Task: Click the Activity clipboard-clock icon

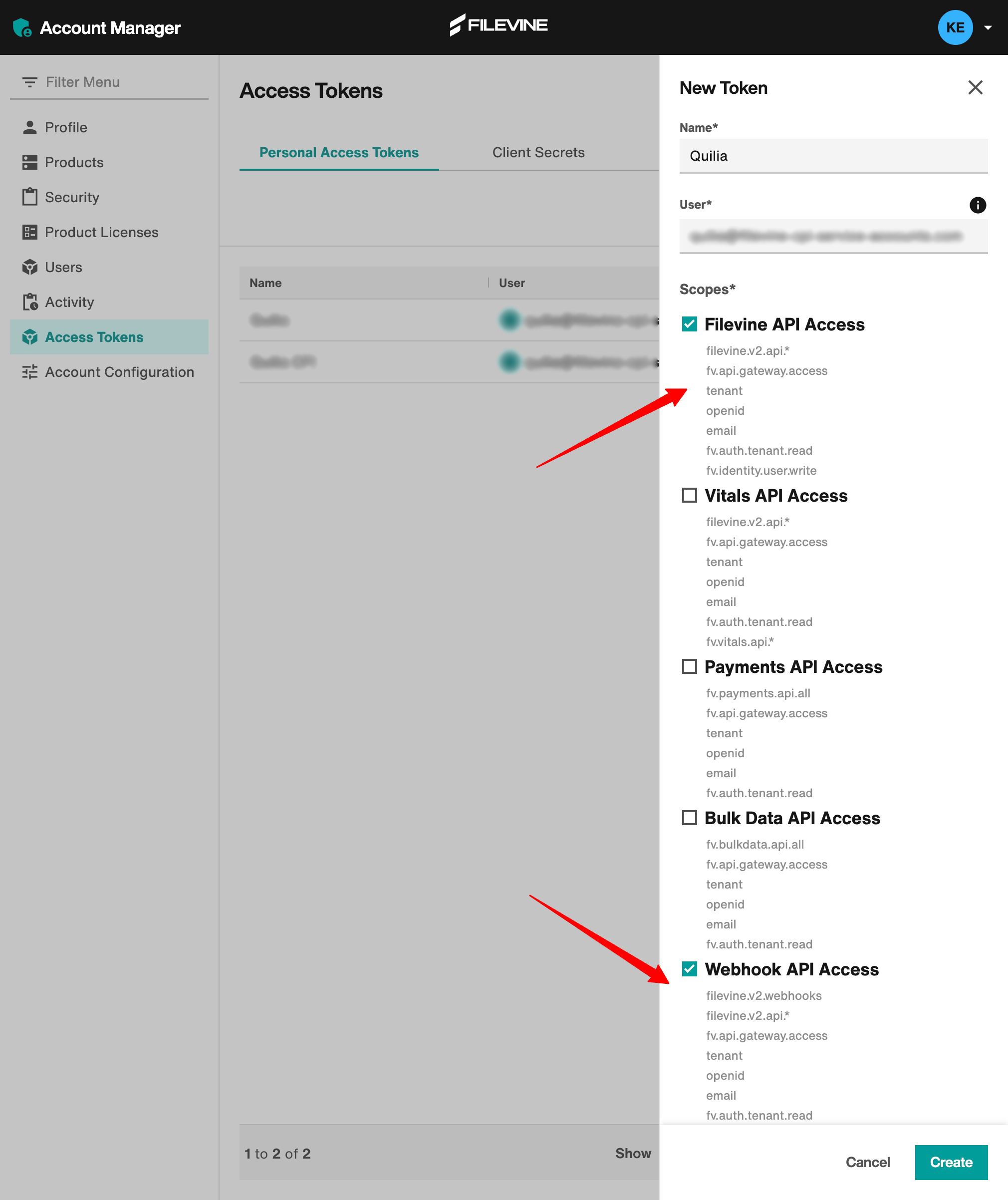Action: (x=30, y=302)
